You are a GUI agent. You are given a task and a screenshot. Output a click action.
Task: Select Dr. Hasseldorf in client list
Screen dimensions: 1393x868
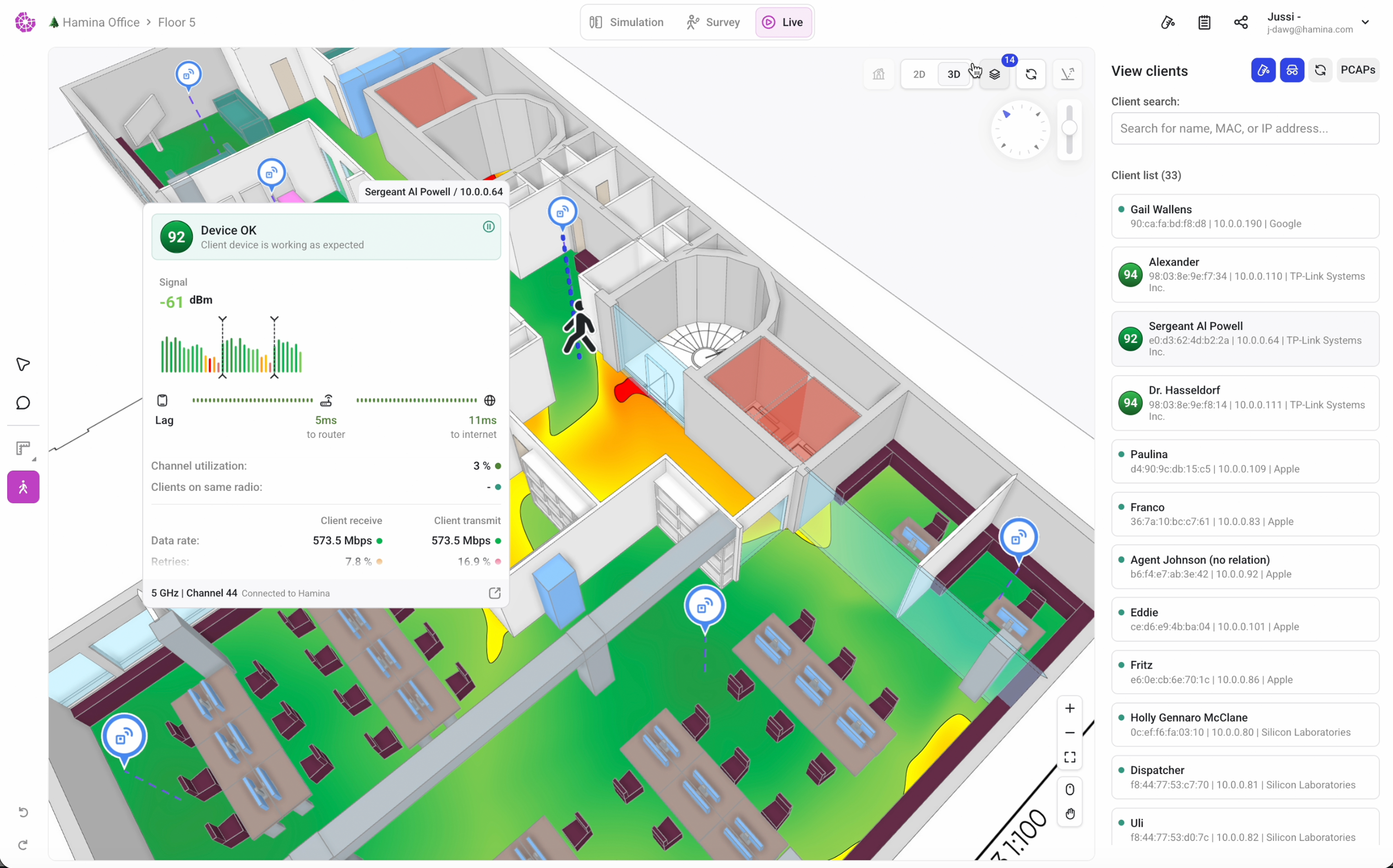1245,403
